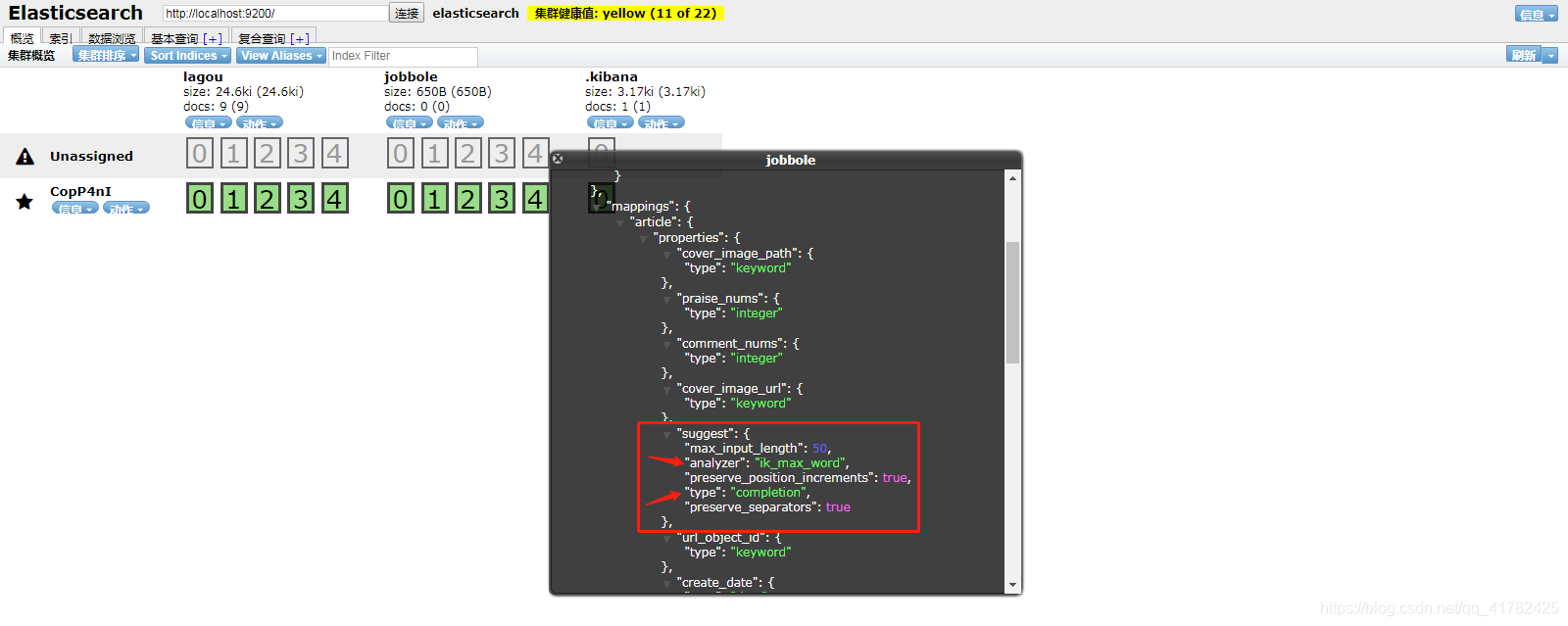Click jobbole shard 3 on CopP4nI
The image size is (1568, 626).
coord(502,199)
